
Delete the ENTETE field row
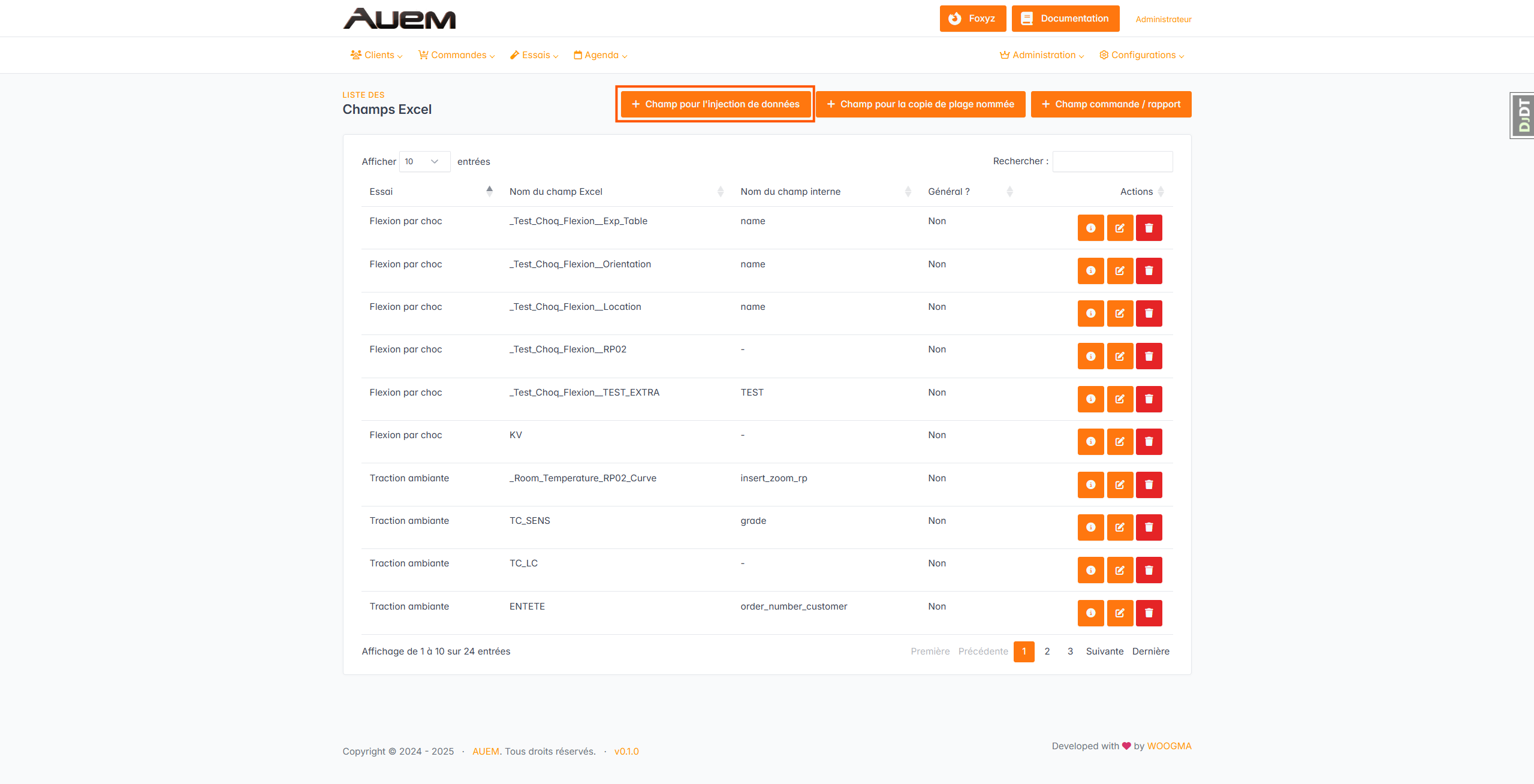pos(1149,613)
